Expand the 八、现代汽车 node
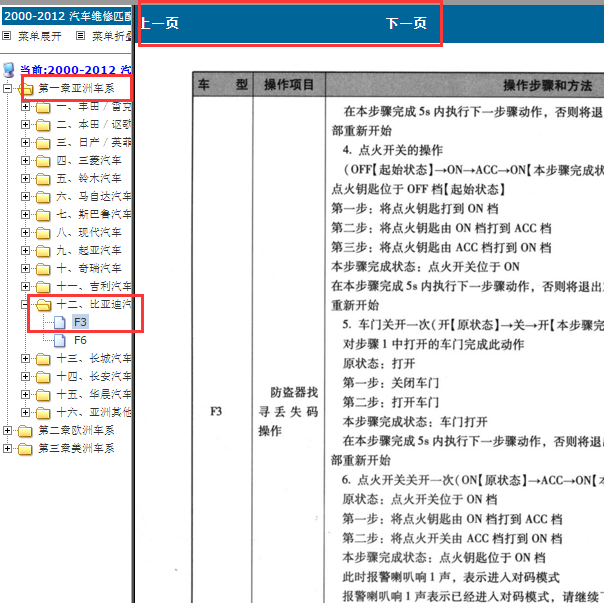604x603 pixels. point(25,232)
